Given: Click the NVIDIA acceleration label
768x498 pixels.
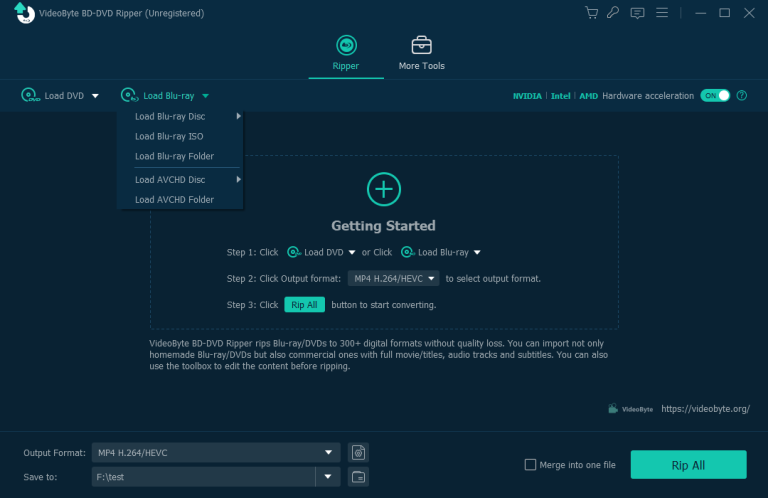Looking at the screenshot, I should (x=527, y=96).
